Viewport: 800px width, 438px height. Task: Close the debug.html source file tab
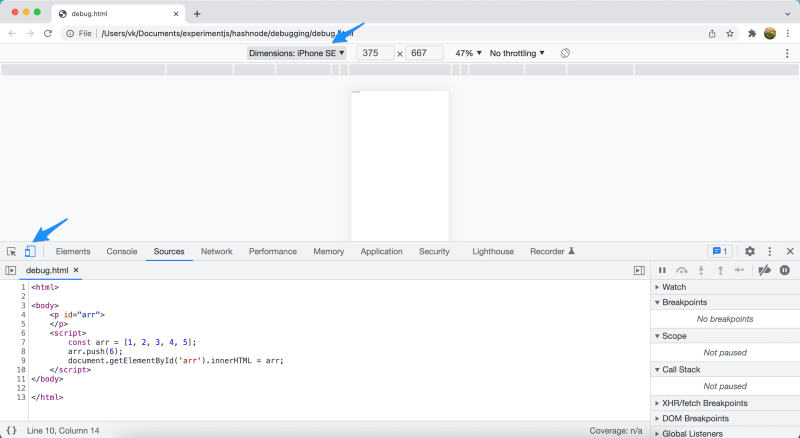76,270
